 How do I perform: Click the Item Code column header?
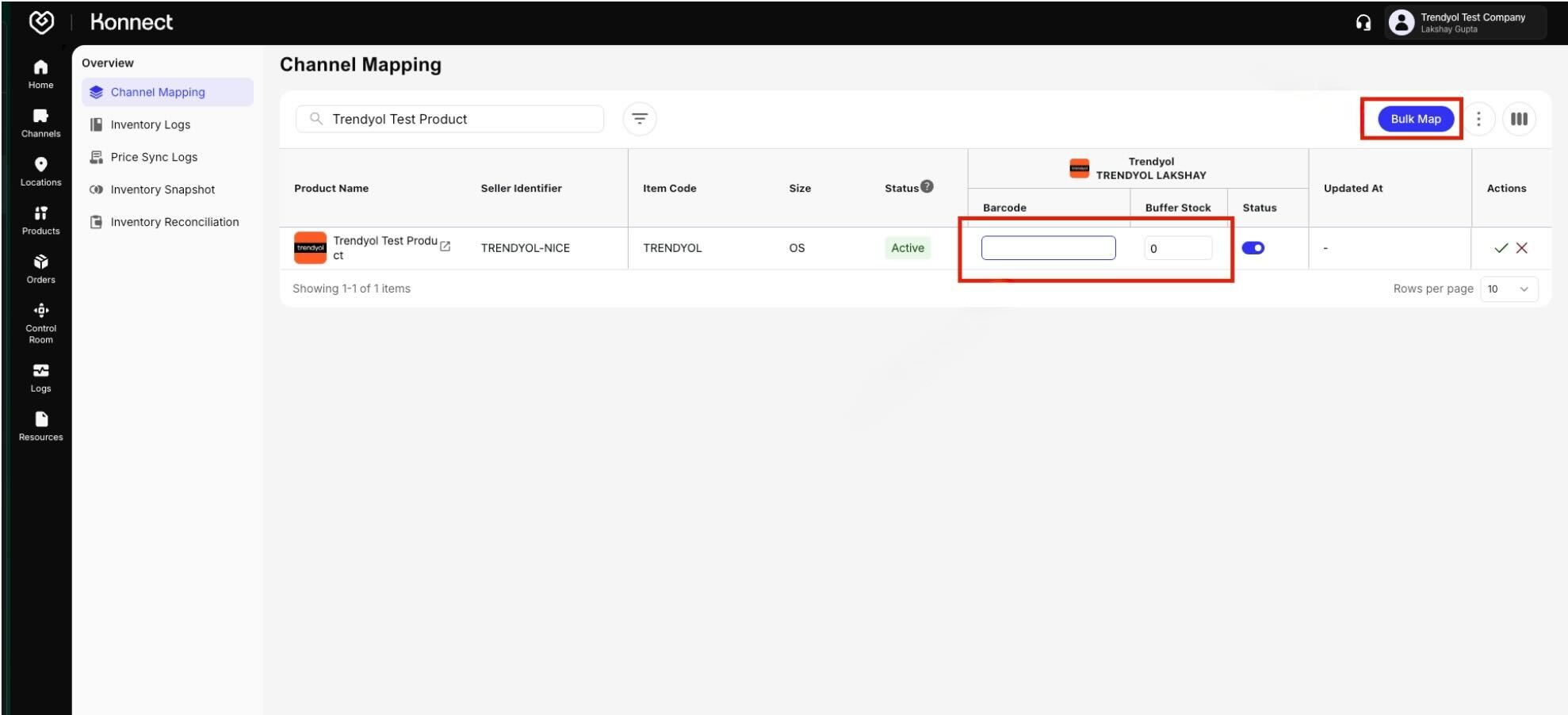pyautogui.click(x=670, y=188)
